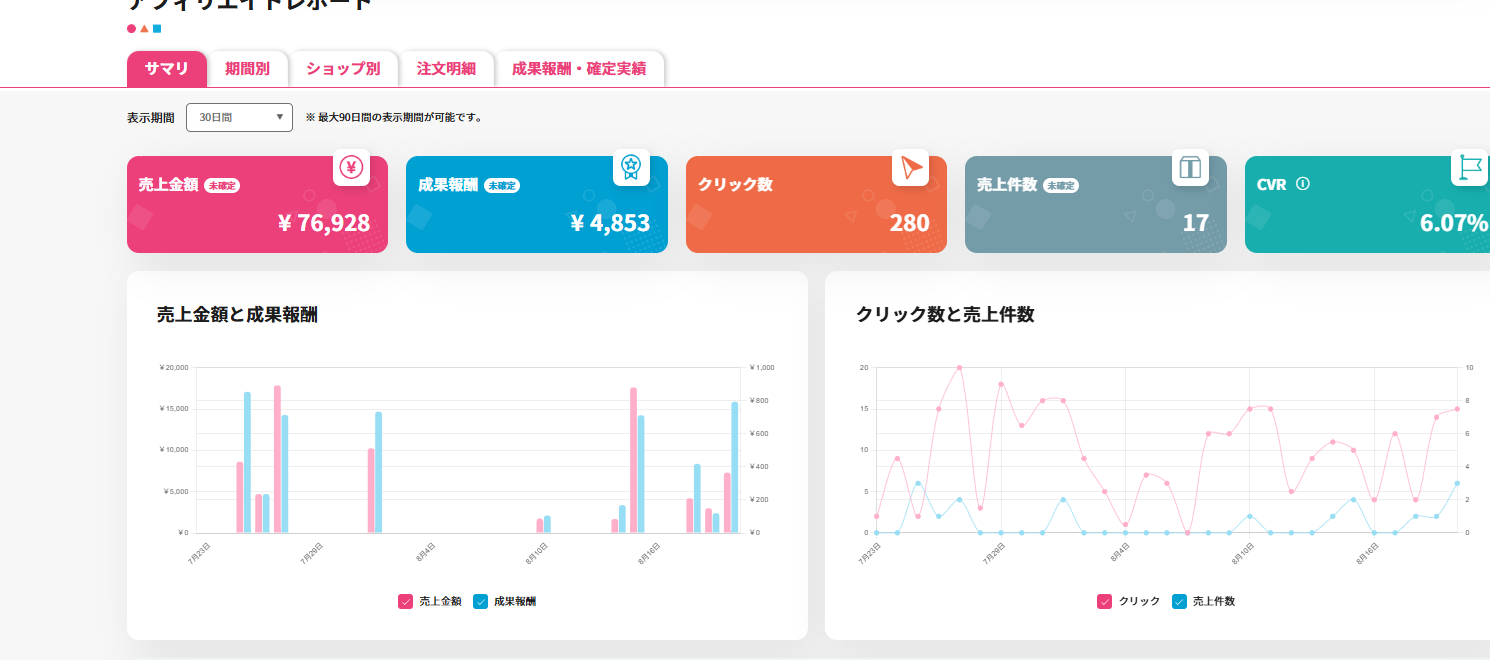
Task: Click the 売上金額と成果報酬 chart title
Action: click(x=237, y=314)
